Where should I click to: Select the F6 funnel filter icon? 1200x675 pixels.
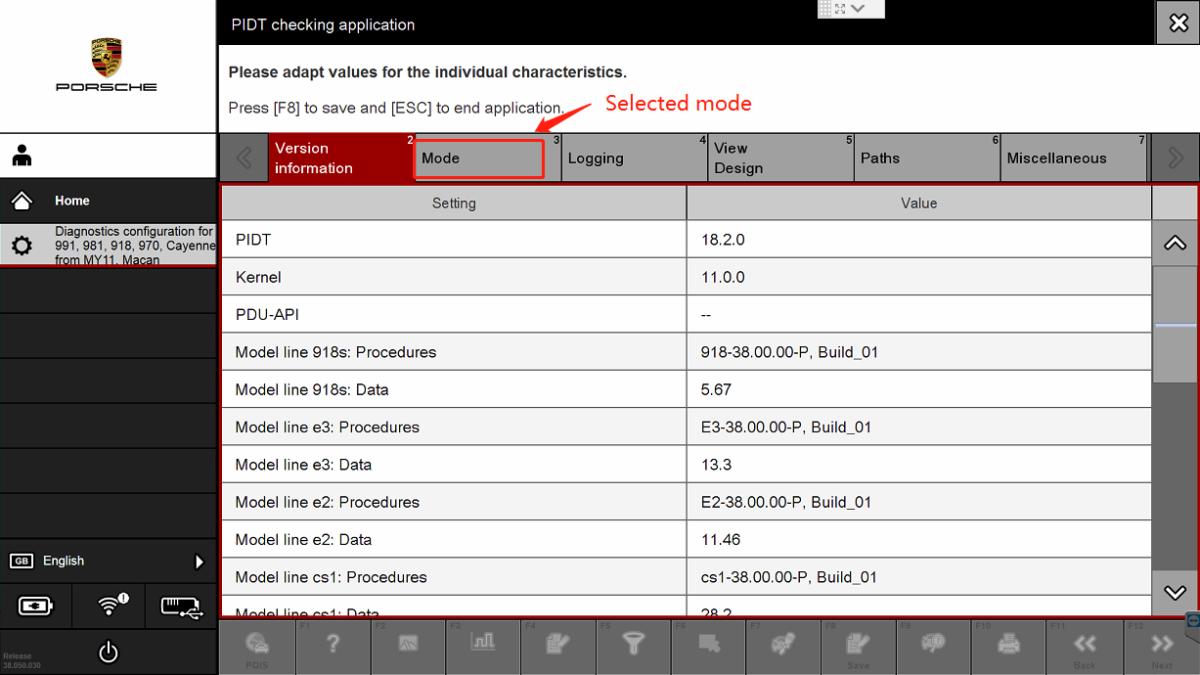[633, 645]
